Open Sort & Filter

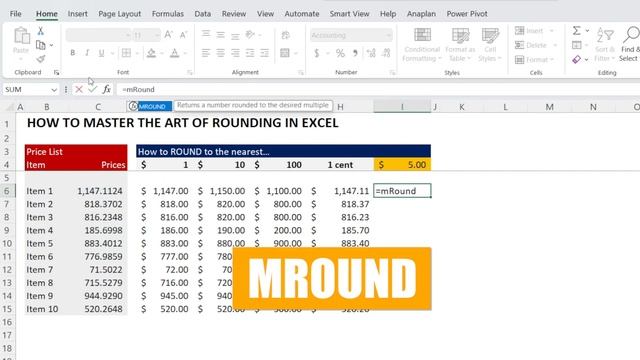pyautogui.click(x=605, y=45)
